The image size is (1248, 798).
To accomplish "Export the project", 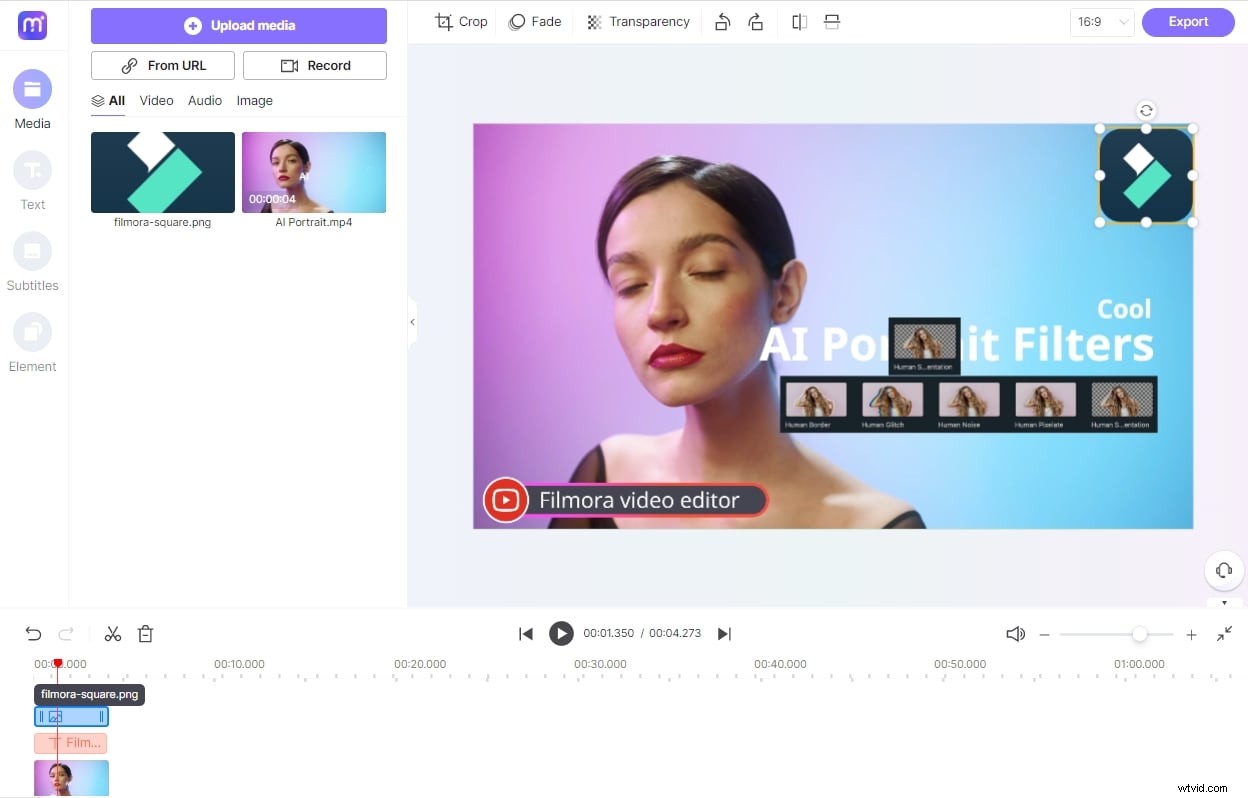I will [x=1188, y=21].
